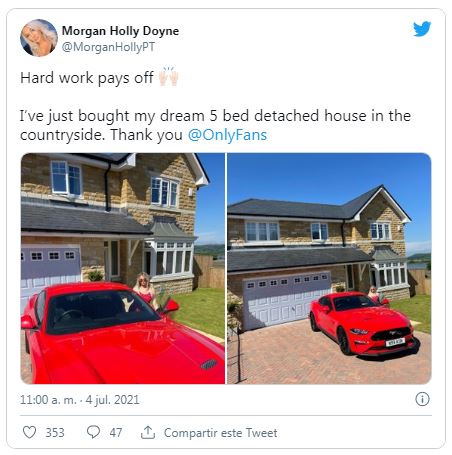Open replies via speech bubble icon
Image resolution: width=452 pixels, height=455 pixels.
[93, 432]
